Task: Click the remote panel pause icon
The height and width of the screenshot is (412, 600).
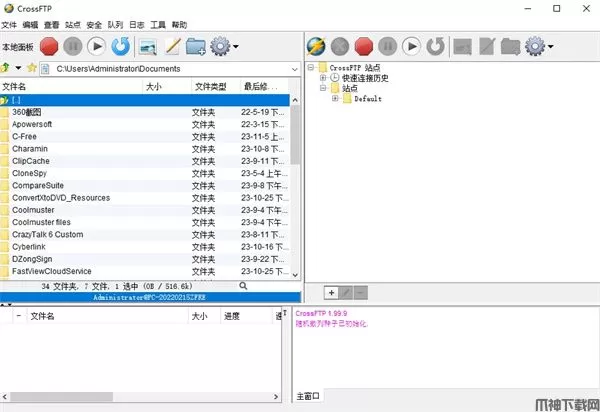Action: (388, 47)
